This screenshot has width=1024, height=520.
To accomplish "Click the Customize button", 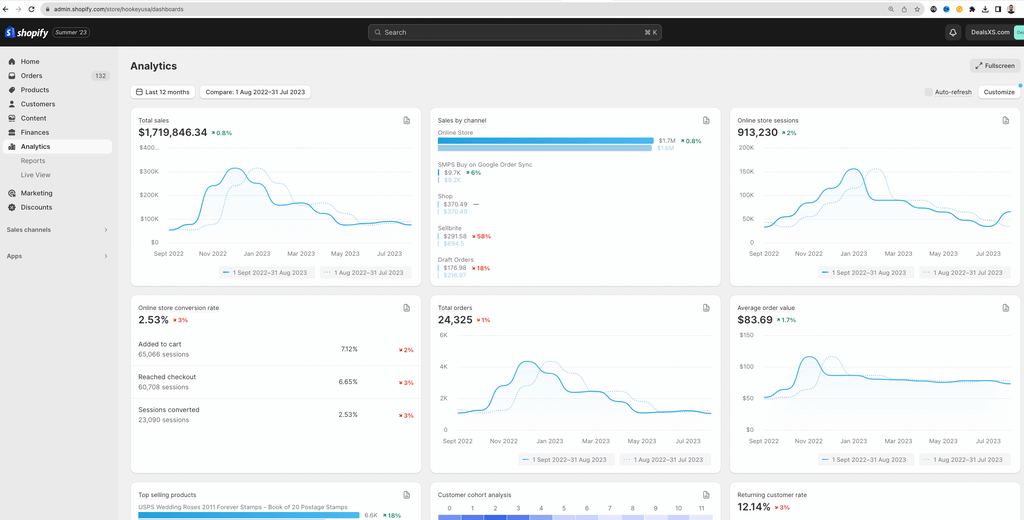I will coord(998,92).
